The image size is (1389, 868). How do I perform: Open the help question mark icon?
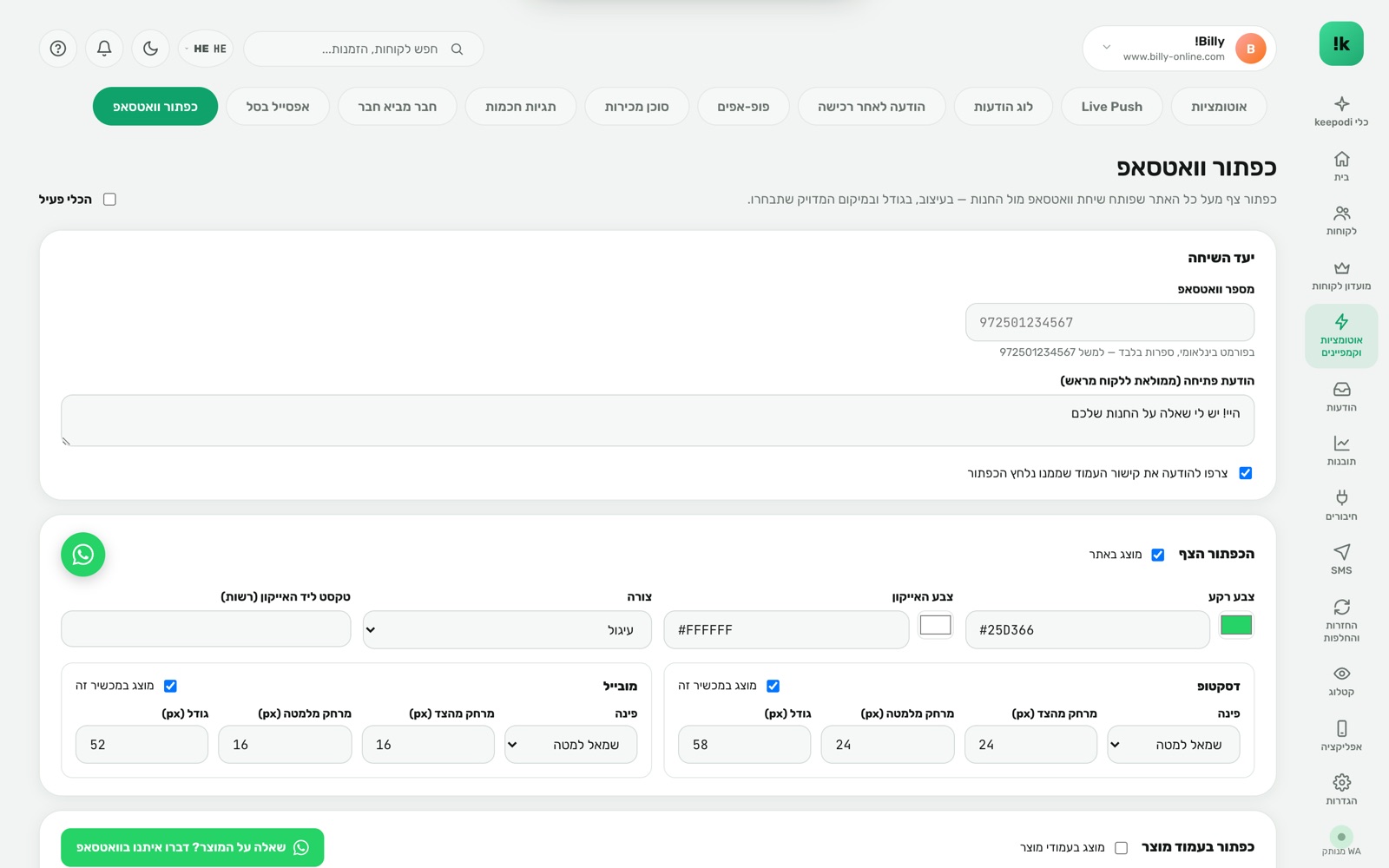58,49
